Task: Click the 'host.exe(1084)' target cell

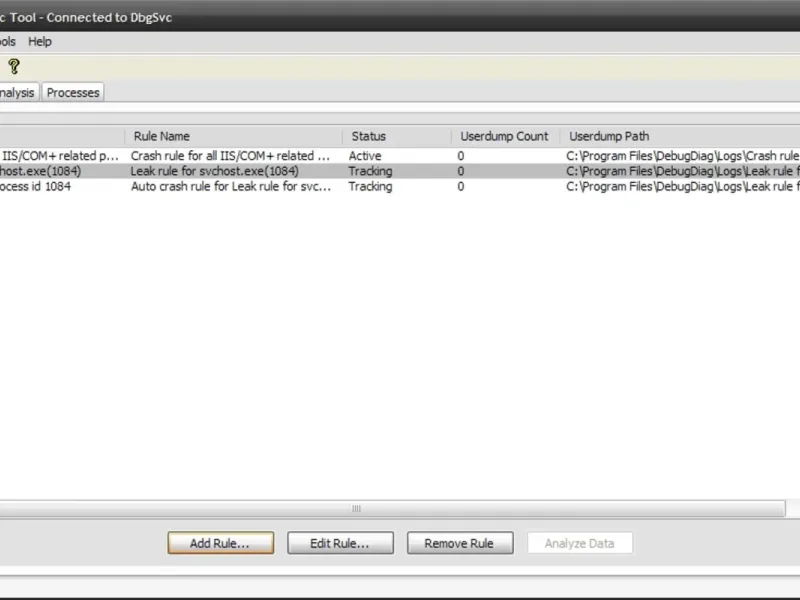Action: (x=40, y=171)
